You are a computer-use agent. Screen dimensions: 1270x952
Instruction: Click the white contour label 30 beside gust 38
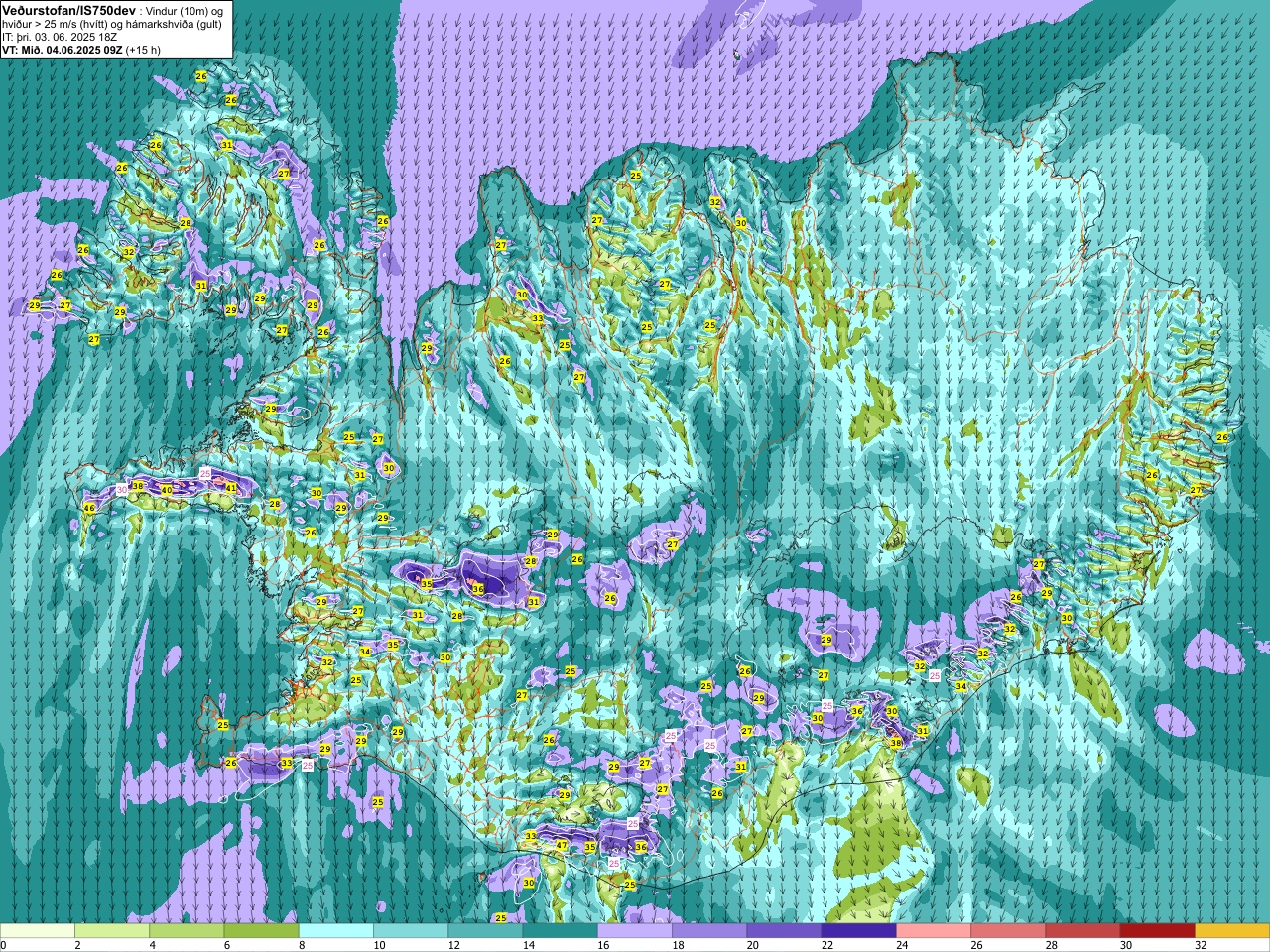[122, 489]
